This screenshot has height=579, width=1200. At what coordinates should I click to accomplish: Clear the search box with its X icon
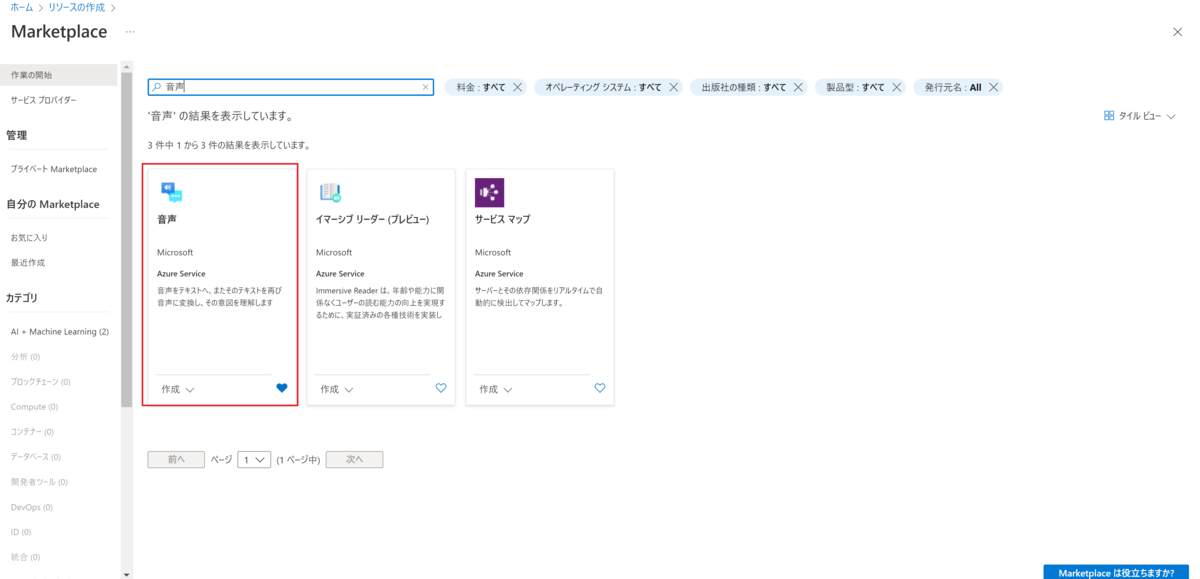tap(425, 87)
